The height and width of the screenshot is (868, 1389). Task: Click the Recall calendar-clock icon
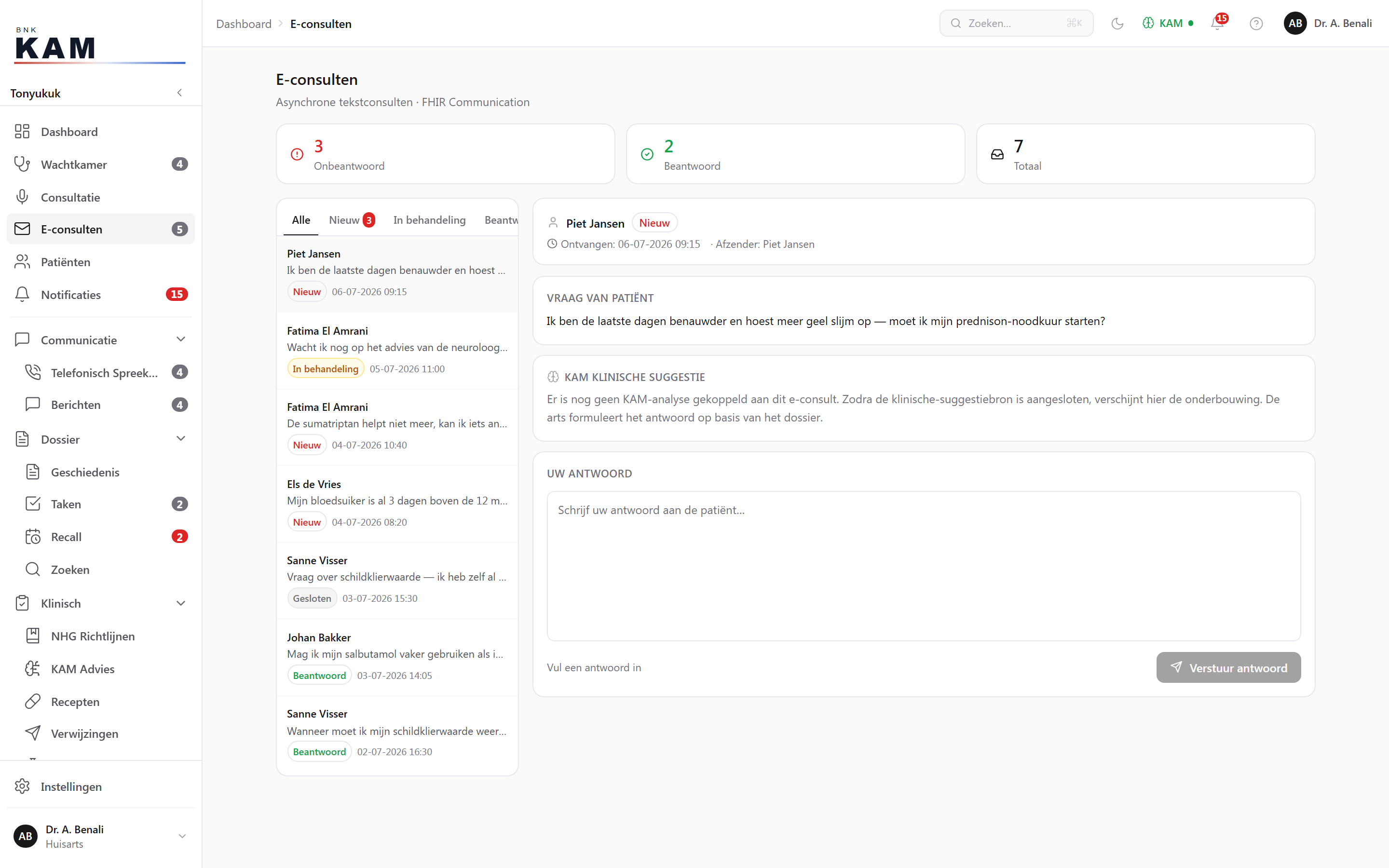(33, 537)
